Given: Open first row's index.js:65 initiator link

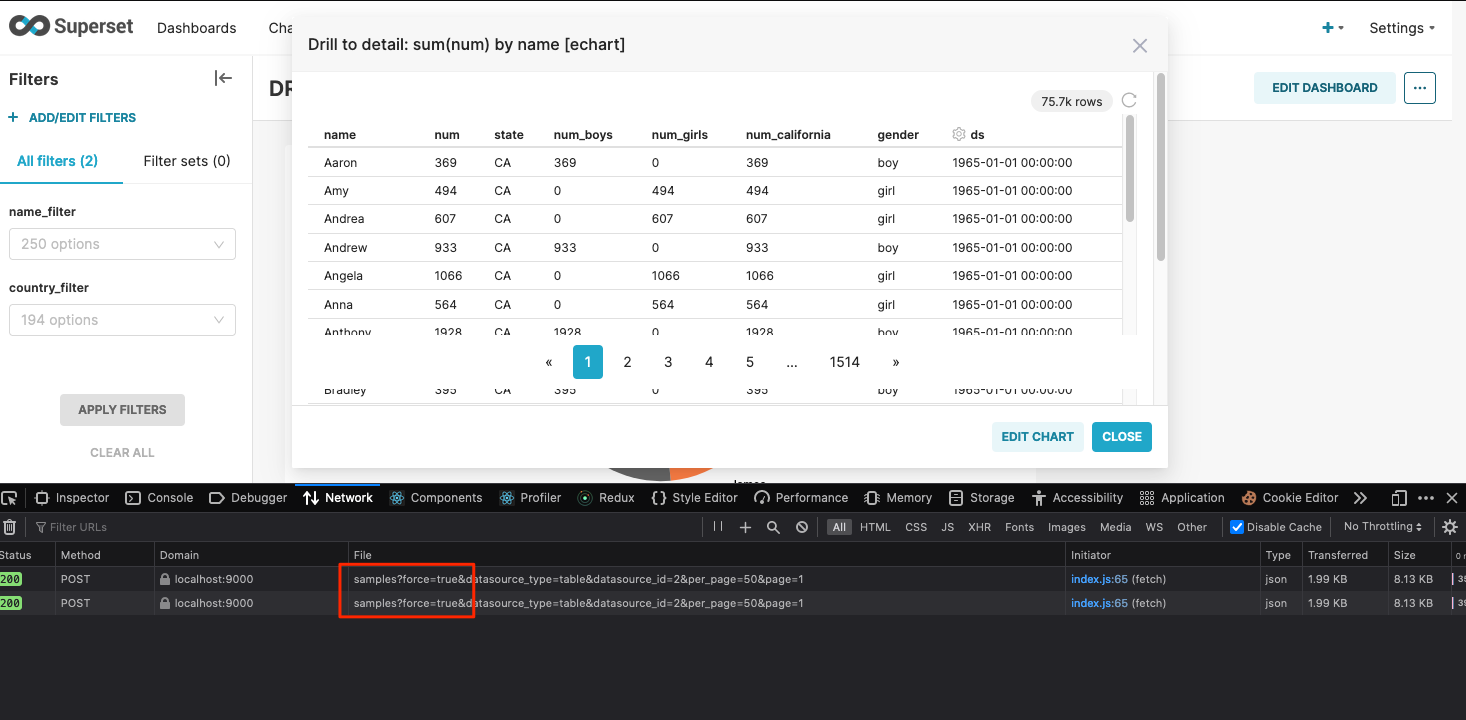Looking at the screenshot, I should point(1099,579).
